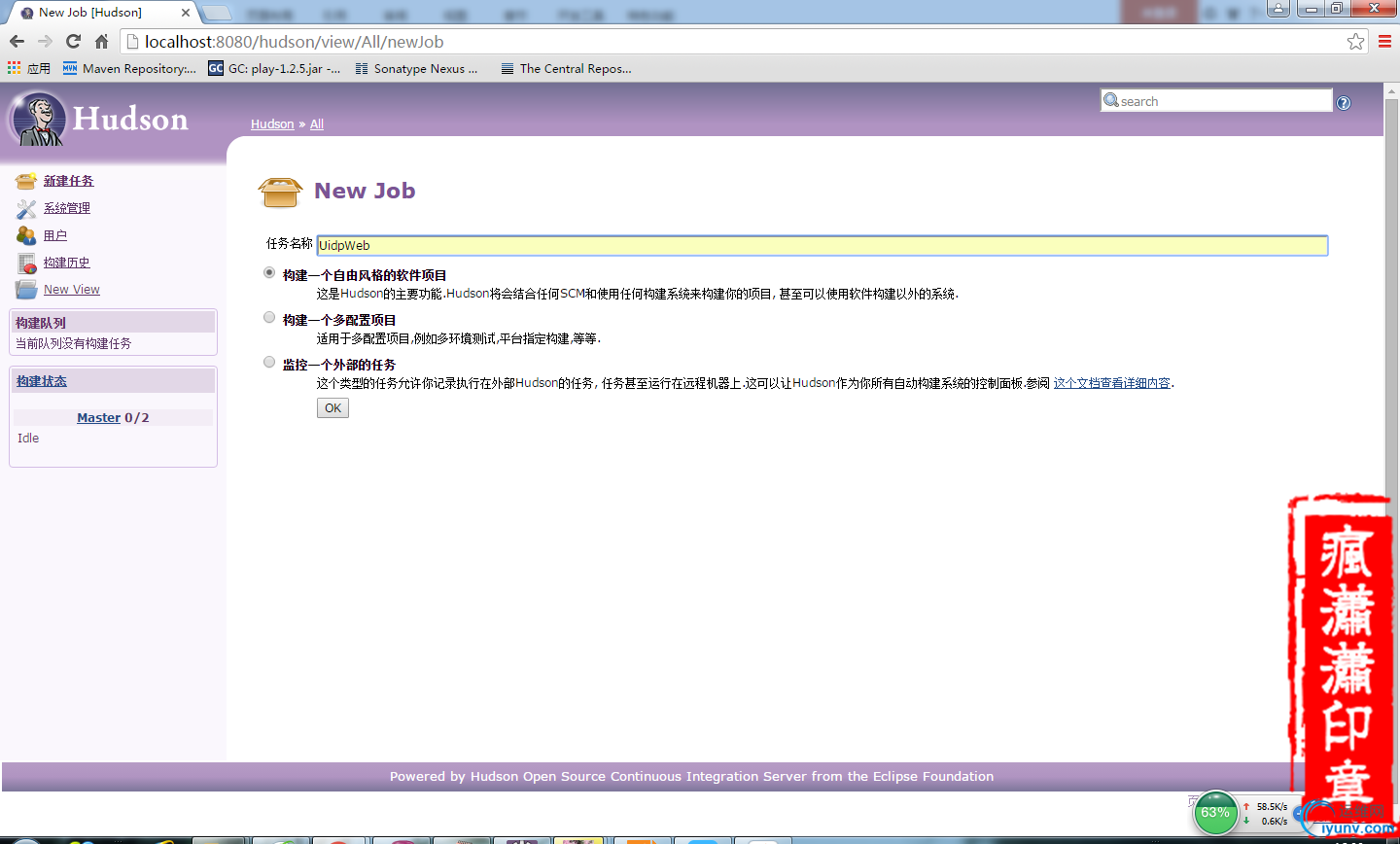Click the Hudson butler logo icon

click(38, 119)
